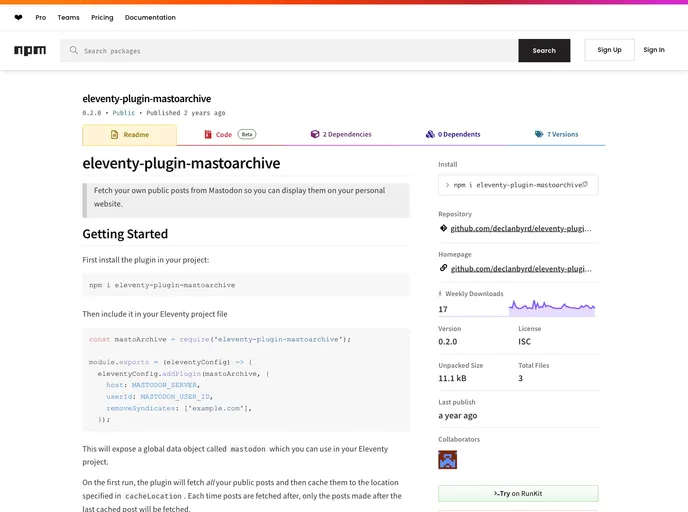Screen dimensions: 688x512
Task: Switch to the 0 Dependents tab
Action: tap(453, 134)
